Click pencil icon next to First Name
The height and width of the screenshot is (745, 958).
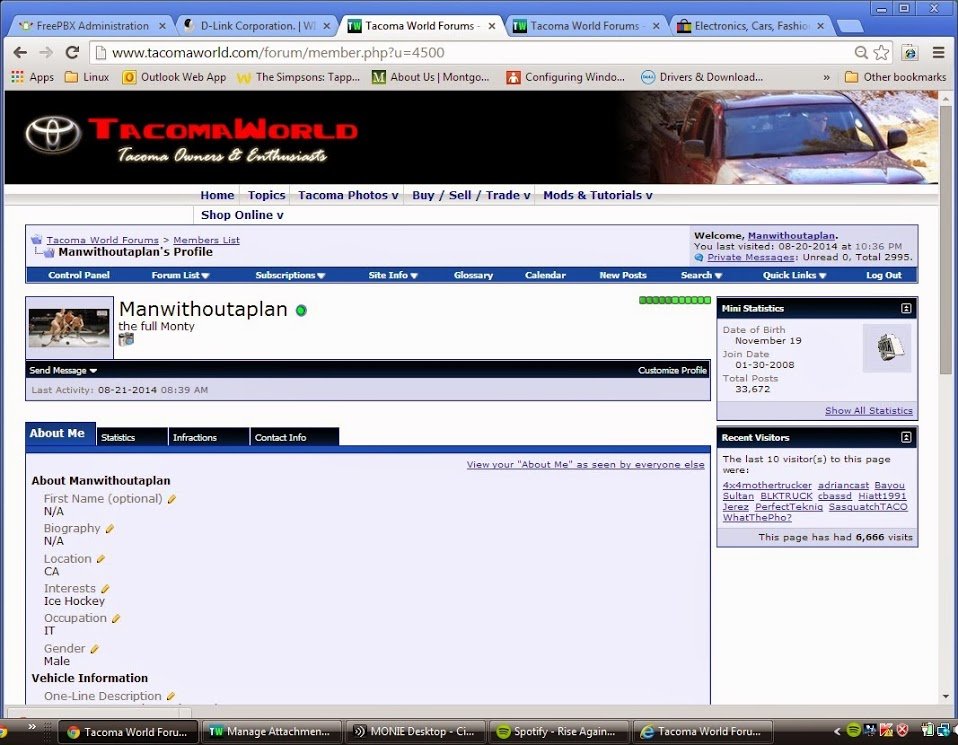coord(172,499)
